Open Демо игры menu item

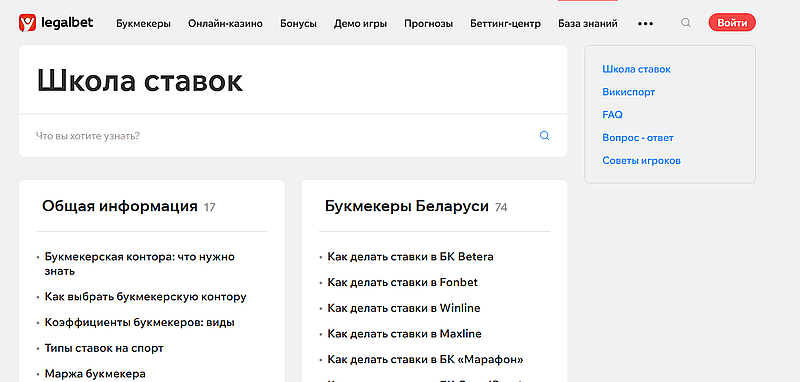(360, 23)
